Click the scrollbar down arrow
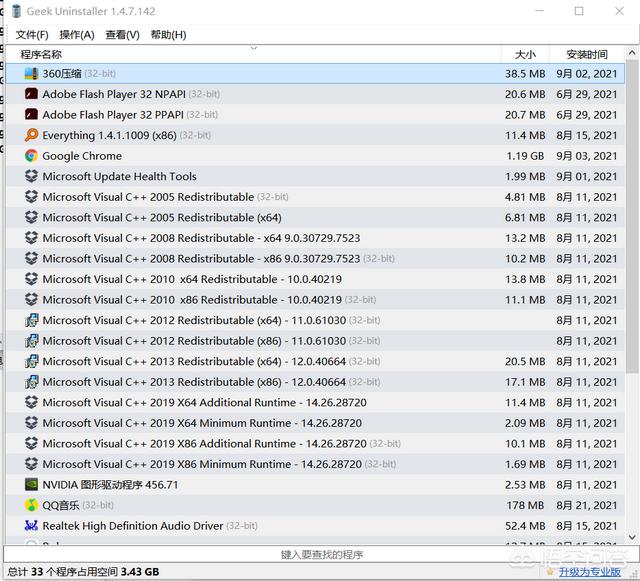 coord(632,537)
